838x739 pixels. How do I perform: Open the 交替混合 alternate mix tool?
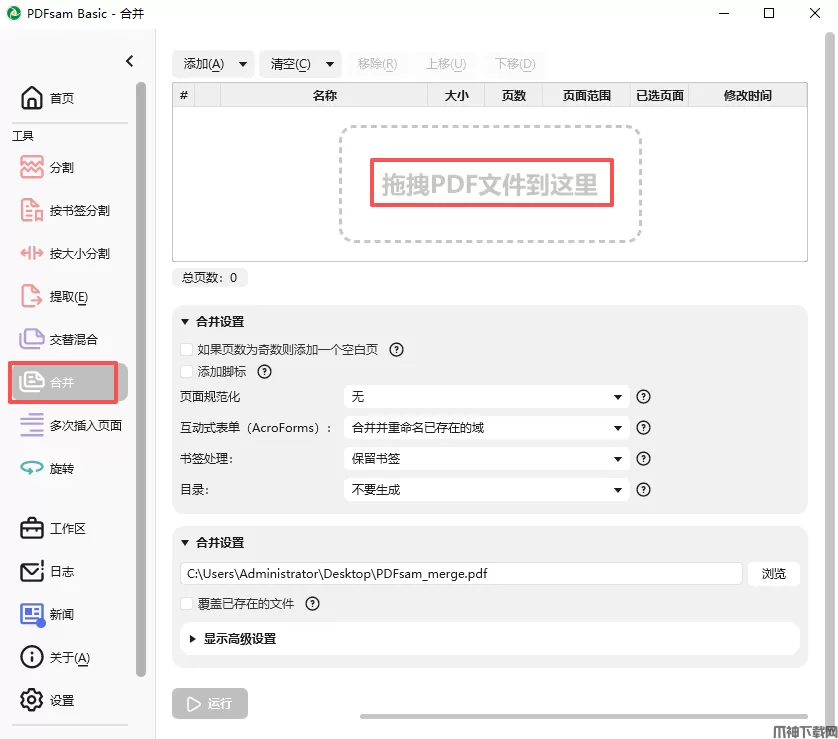32,339
